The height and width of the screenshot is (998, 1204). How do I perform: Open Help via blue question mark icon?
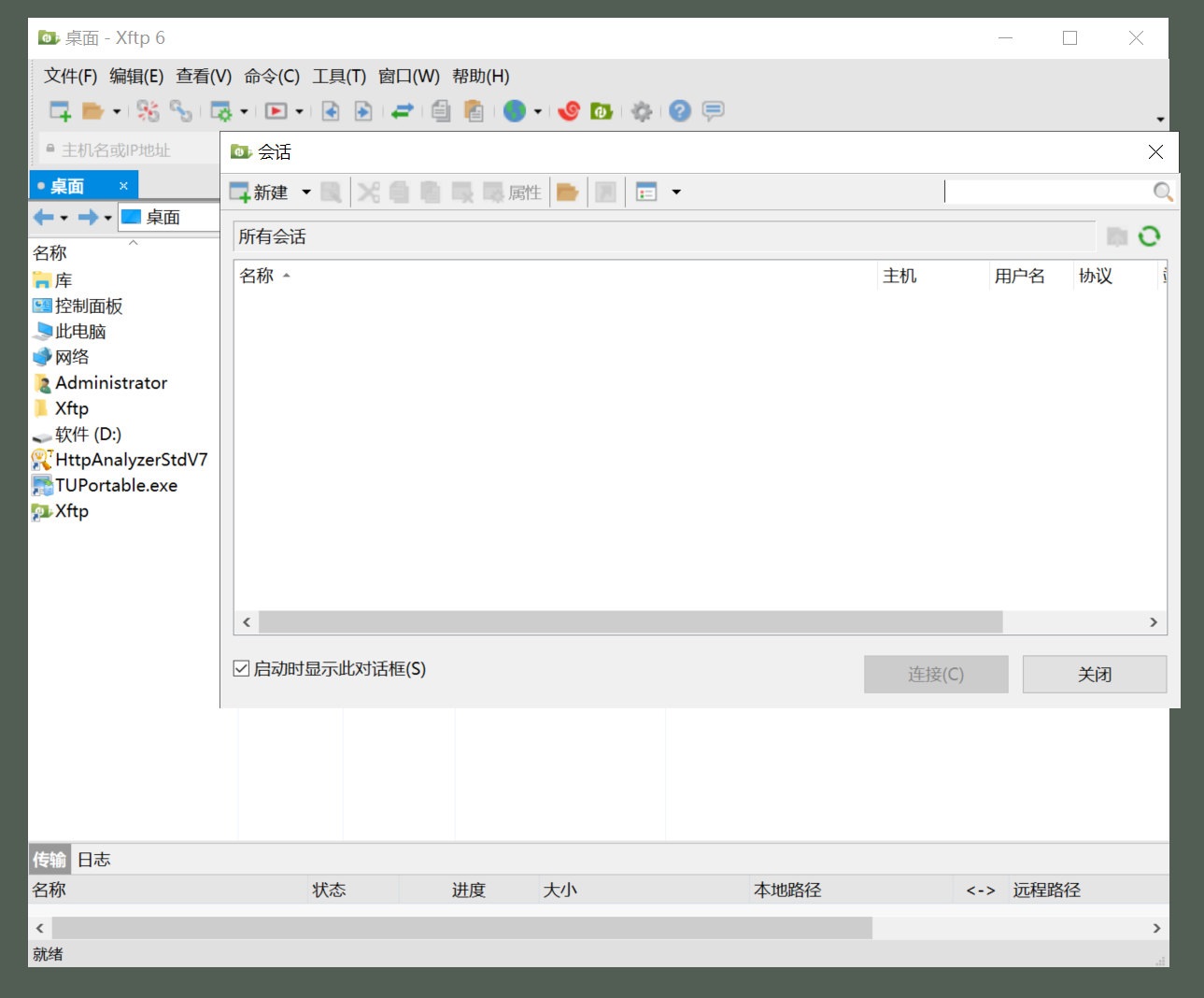point(680,111)
